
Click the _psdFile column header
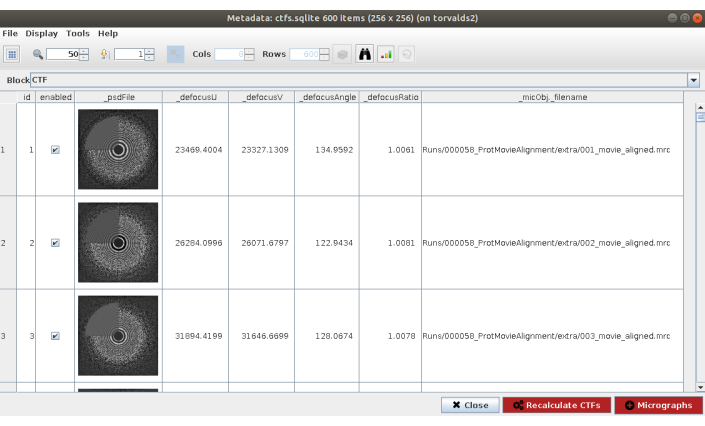click(119, 97)
